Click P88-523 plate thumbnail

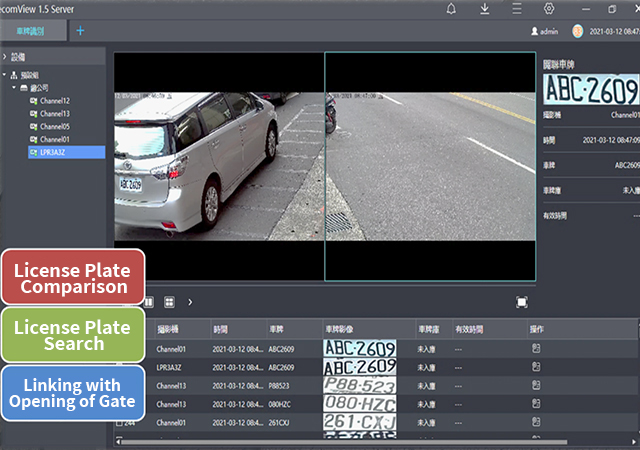[360, 385]
